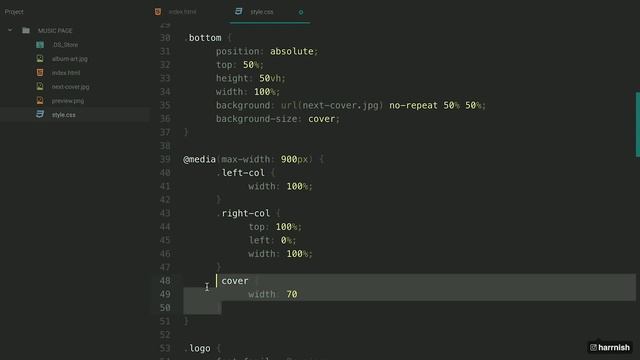The image size is (640, 360).
Task: Click 'width: 100%;' on line 34
Action: (248, 91)
